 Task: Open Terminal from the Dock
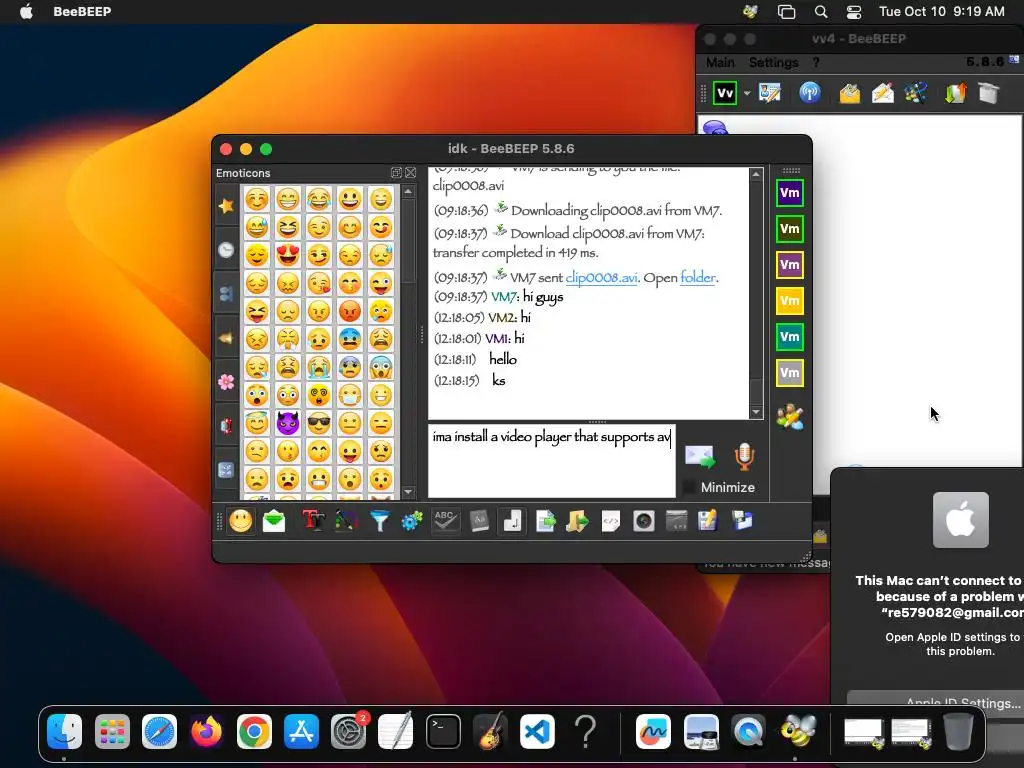443,731
